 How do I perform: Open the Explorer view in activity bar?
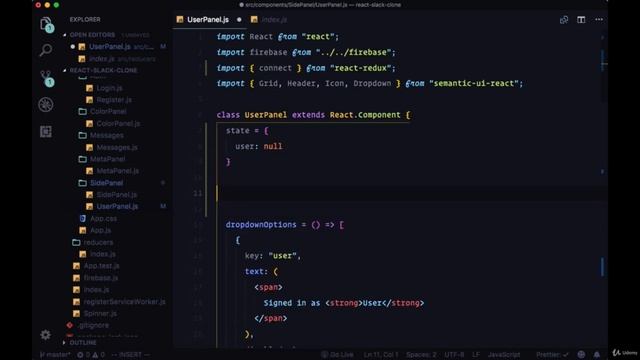(46, 24)
